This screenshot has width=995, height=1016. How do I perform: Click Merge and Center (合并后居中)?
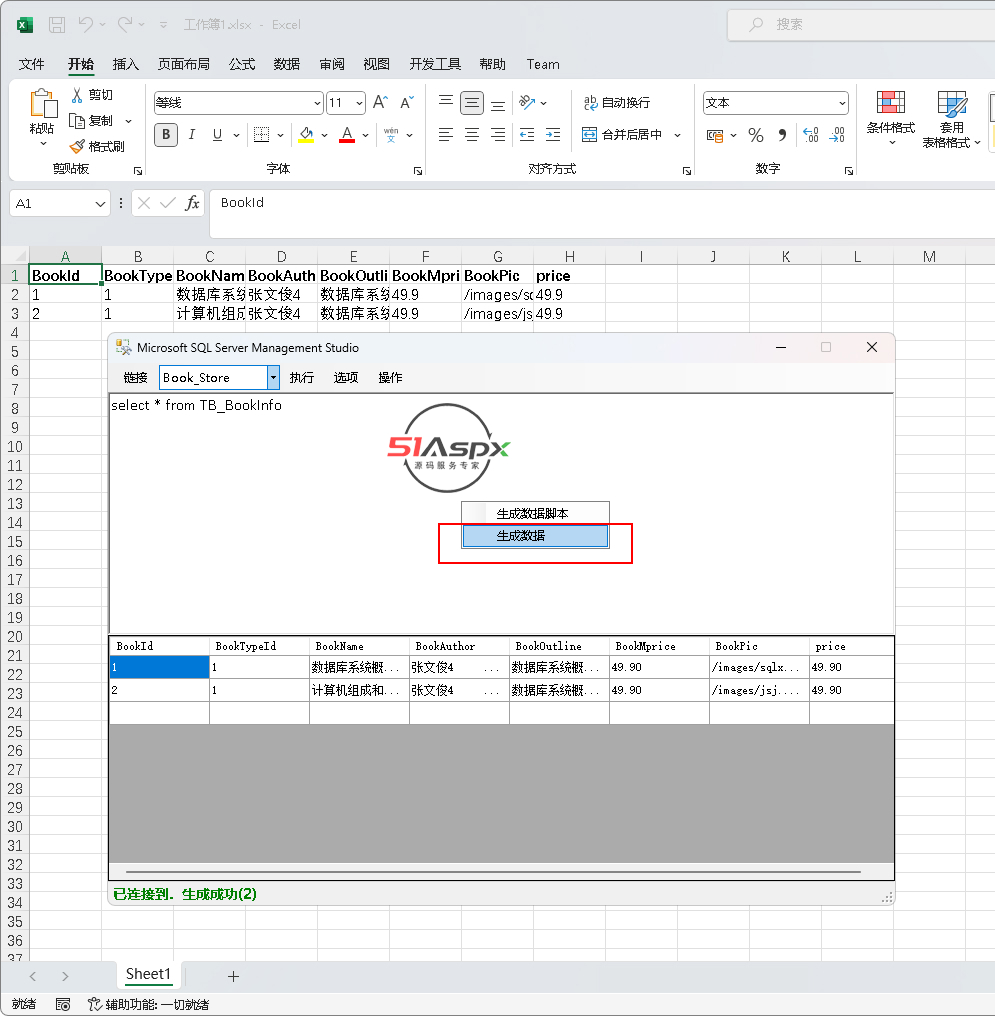coord(622,135)
